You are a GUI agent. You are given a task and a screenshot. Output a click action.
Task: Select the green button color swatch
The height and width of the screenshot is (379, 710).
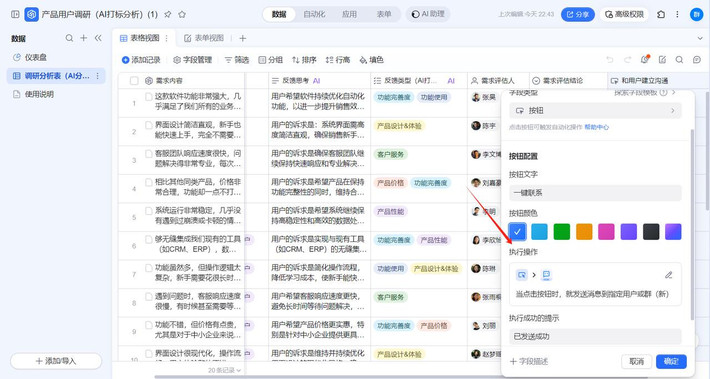point(561,232)
